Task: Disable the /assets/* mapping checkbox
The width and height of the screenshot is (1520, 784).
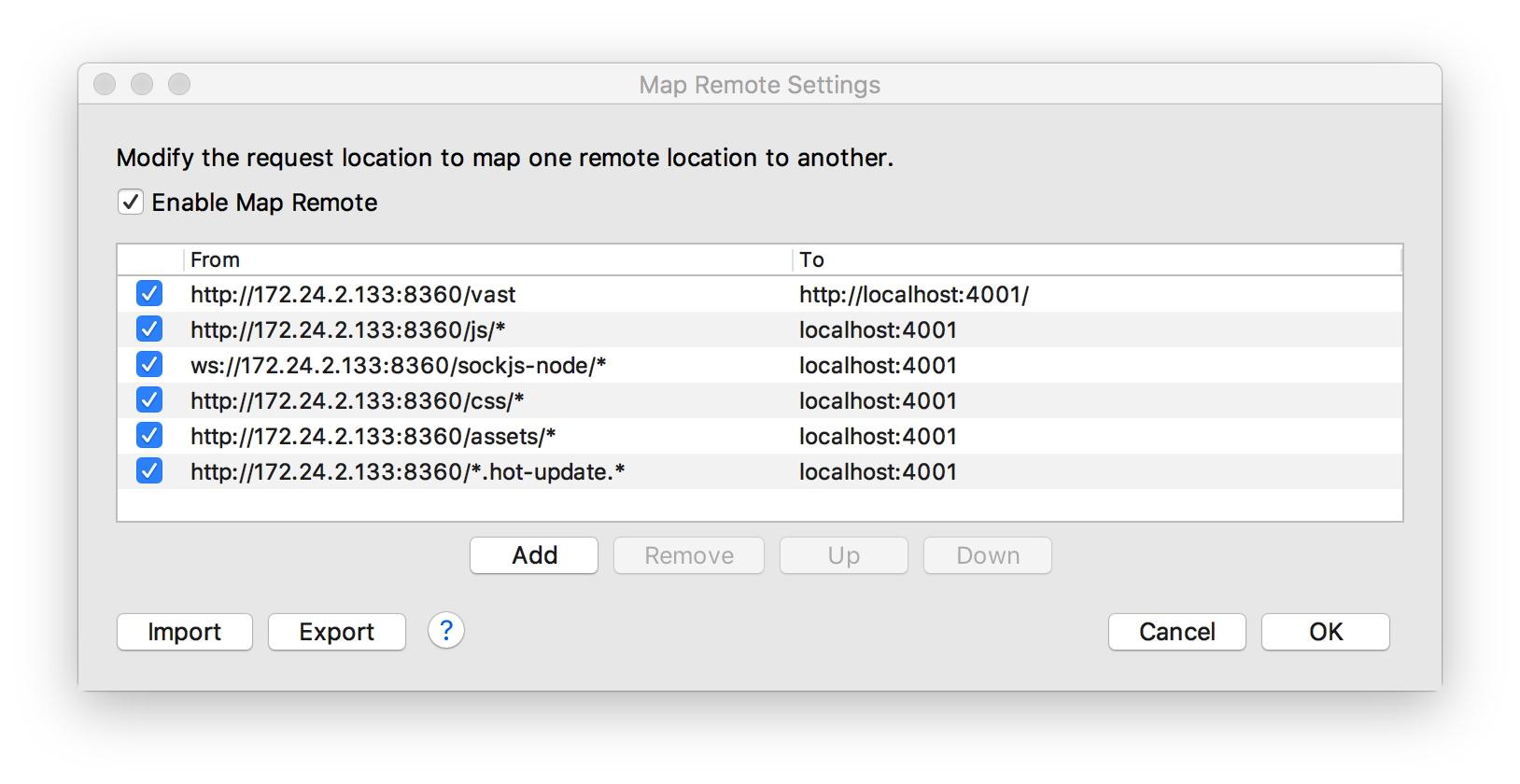Action: pos(149,436)
